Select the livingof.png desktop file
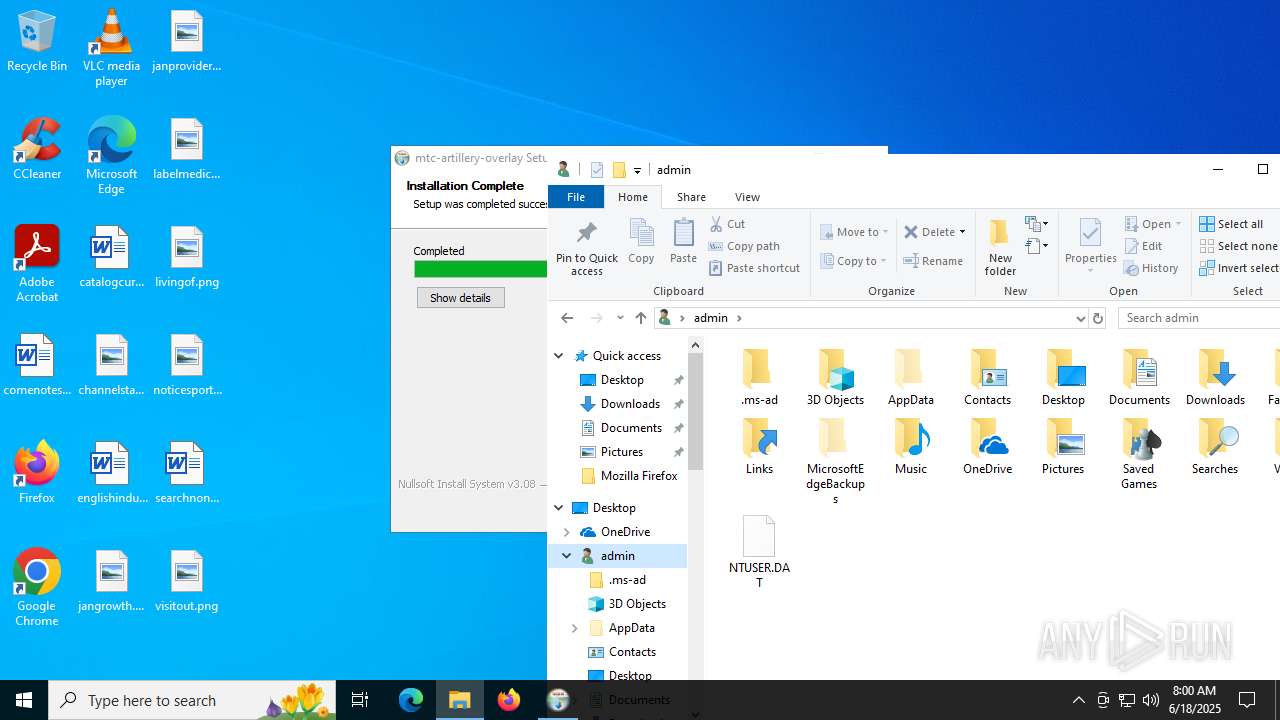 (187, 257)
